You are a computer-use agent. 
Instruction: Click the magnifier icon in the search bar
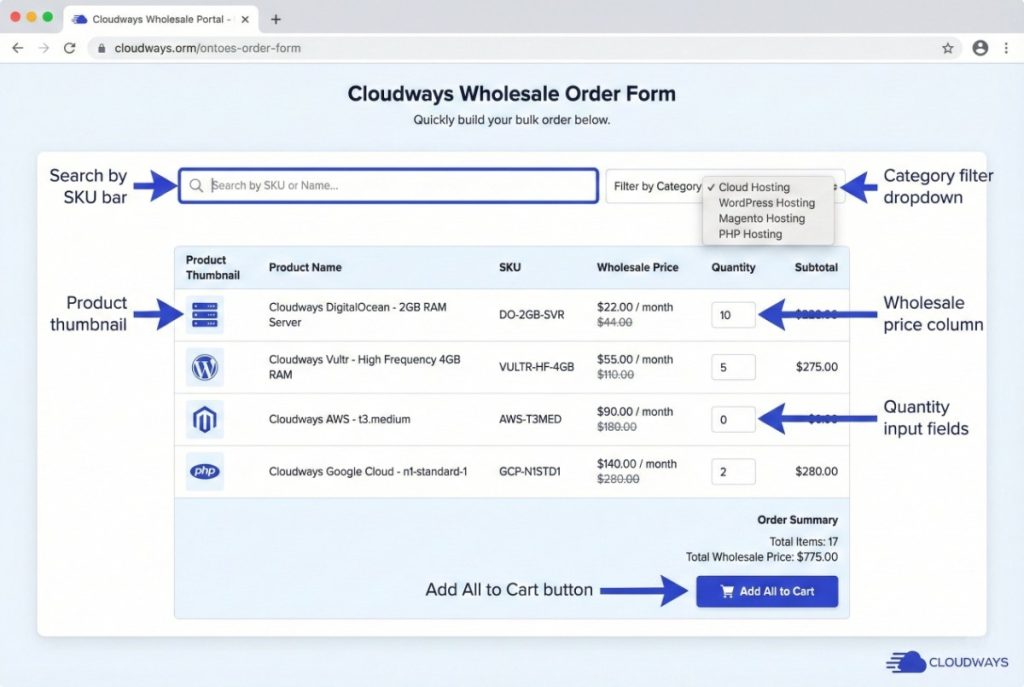(196, 185)
